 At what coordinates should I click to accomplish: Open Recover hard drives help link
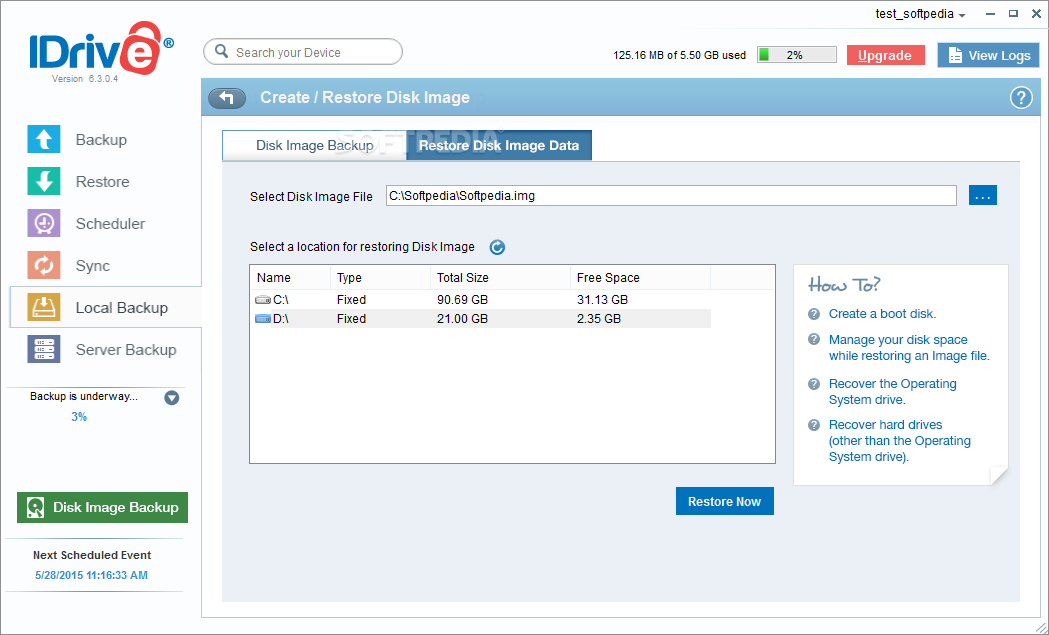point(900,441)
